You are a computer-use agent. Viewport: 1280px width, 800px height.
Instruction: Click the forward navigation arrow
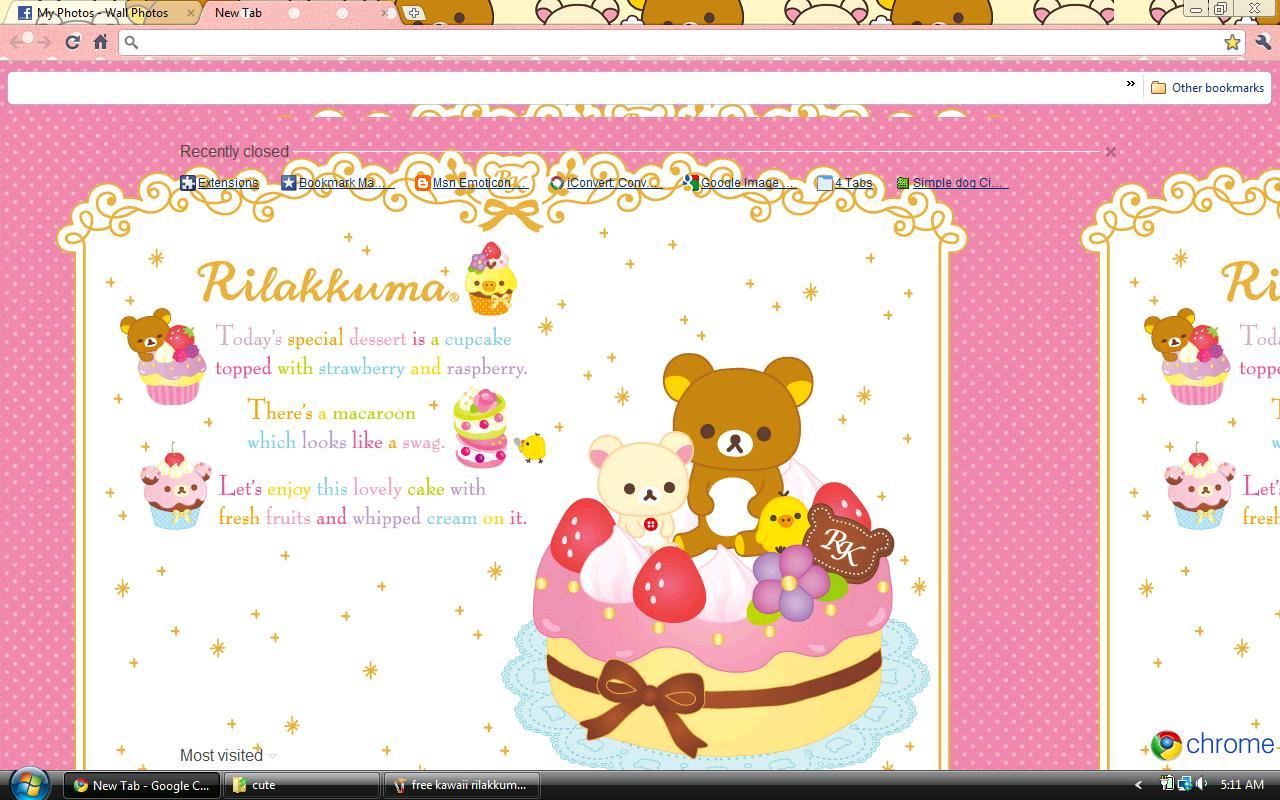click(x=43, y=42)
